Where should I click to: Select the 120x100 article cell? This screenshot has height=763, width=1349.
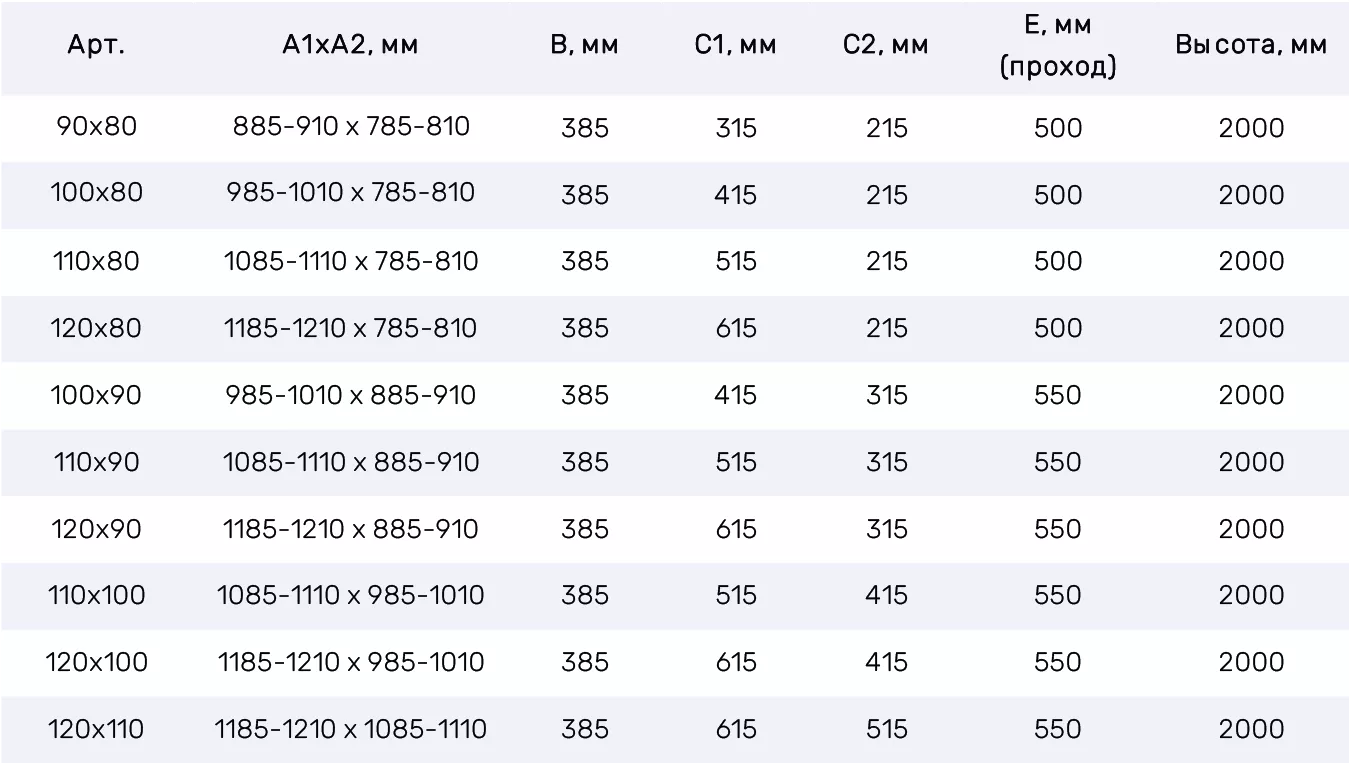tap(97, 662)
